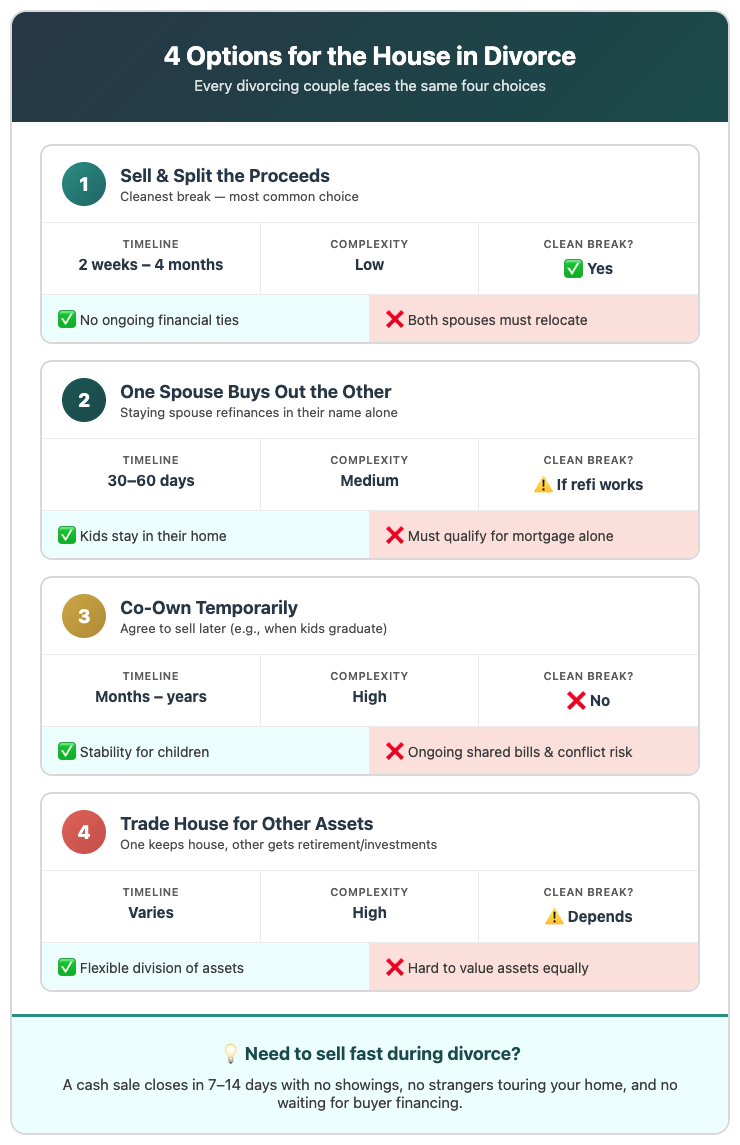The width and height of the screenshot is (740, 1145).
Task: Click the warning icon beside 'If refi works'
Action: [x=543, y=485]
